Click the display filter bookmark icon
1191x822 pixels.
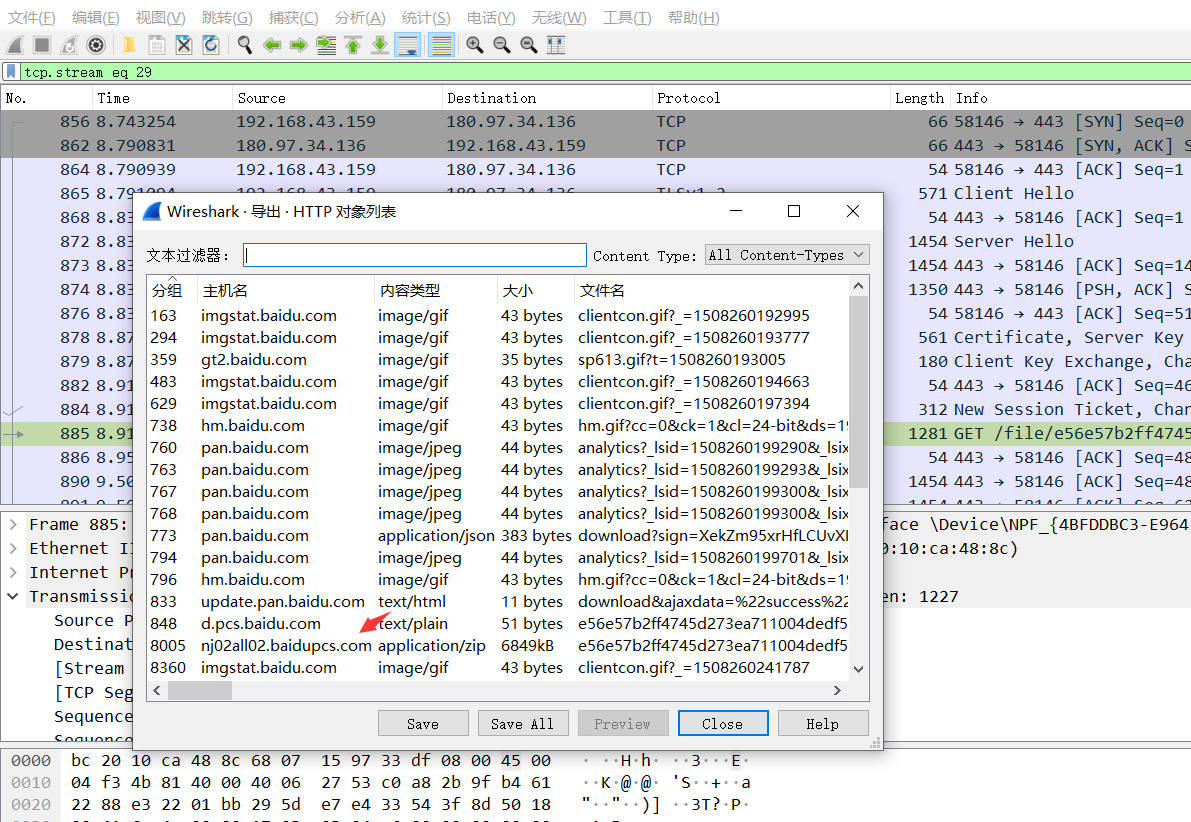(x=11, y=72)
